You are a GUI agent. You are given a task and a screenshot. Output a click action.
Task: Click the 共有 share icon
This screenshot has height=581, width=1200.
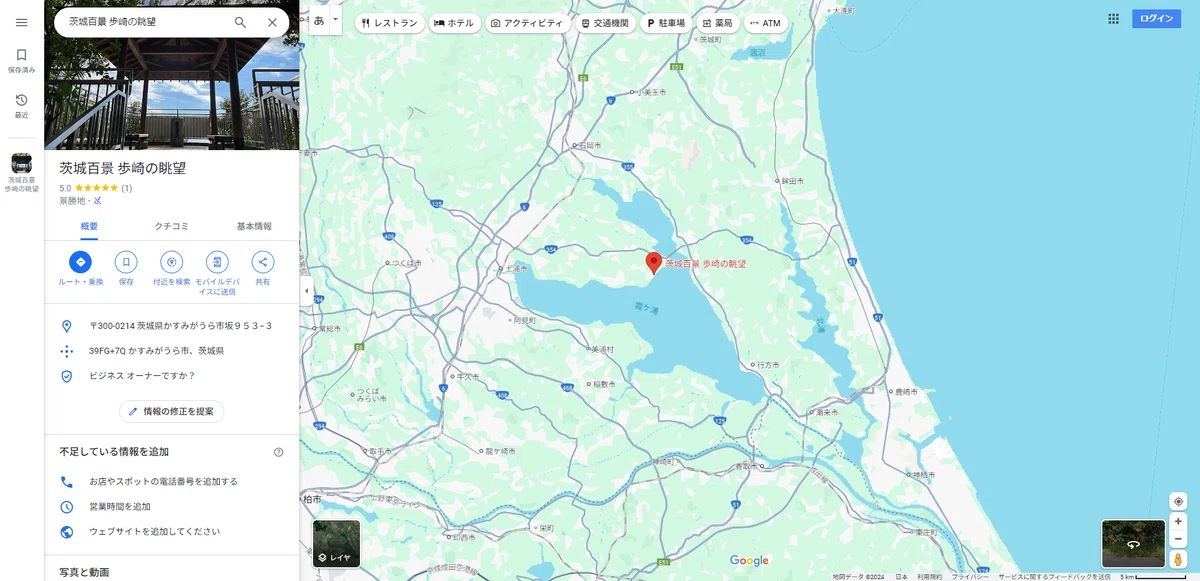263,262
